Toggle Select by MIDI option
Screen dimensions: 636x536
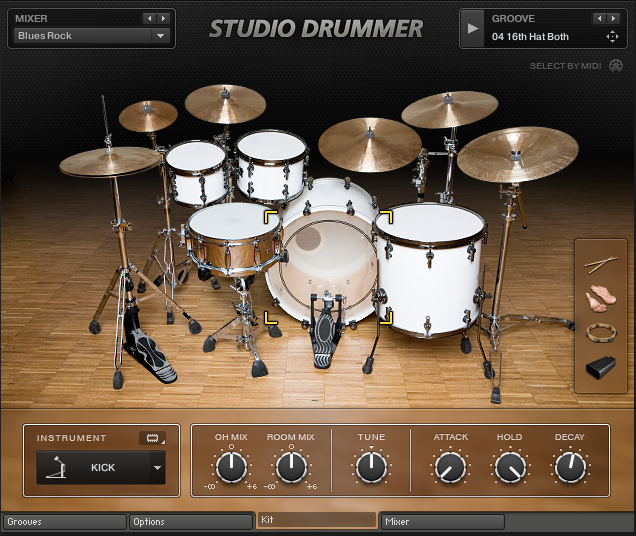point(565,67)
